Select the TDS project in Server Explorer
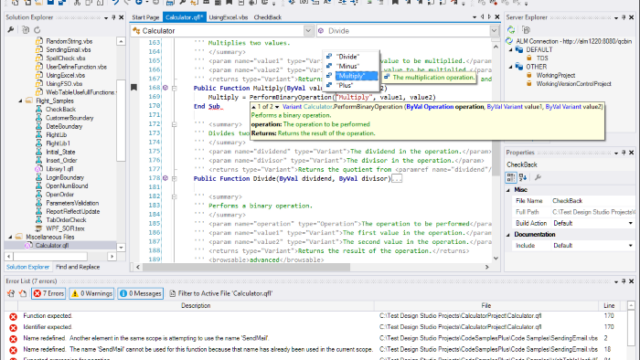This screenshot has width=640, height=360. (542, 58)
